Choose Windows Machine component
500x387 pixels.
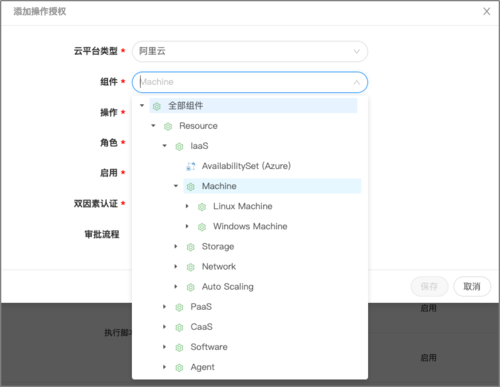coord(250,226)
